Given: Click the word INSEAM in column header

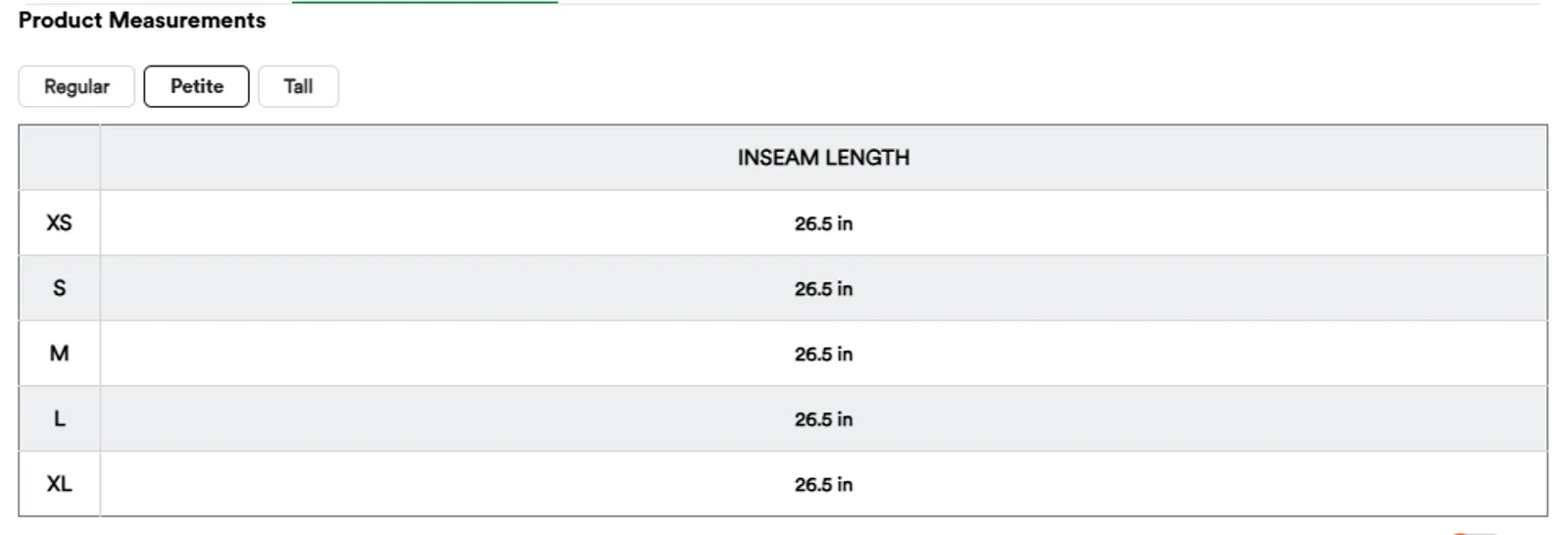Looking at the screenshot, I should (x=777, y=158).
